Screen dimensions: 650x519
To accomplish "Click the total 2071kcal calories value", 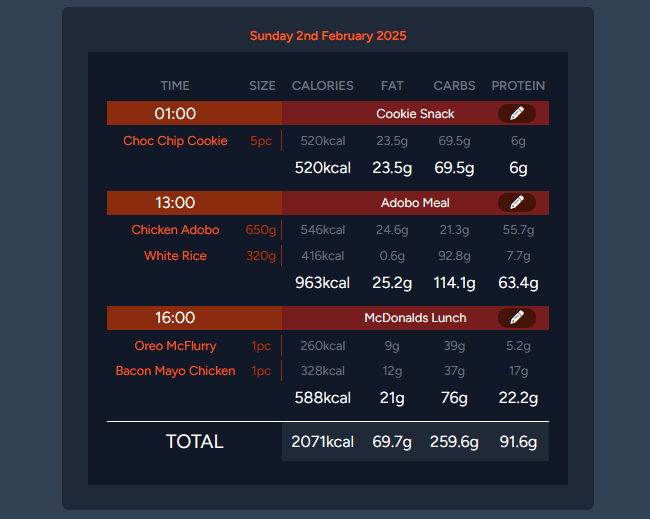I will click(x=322, y=442).
